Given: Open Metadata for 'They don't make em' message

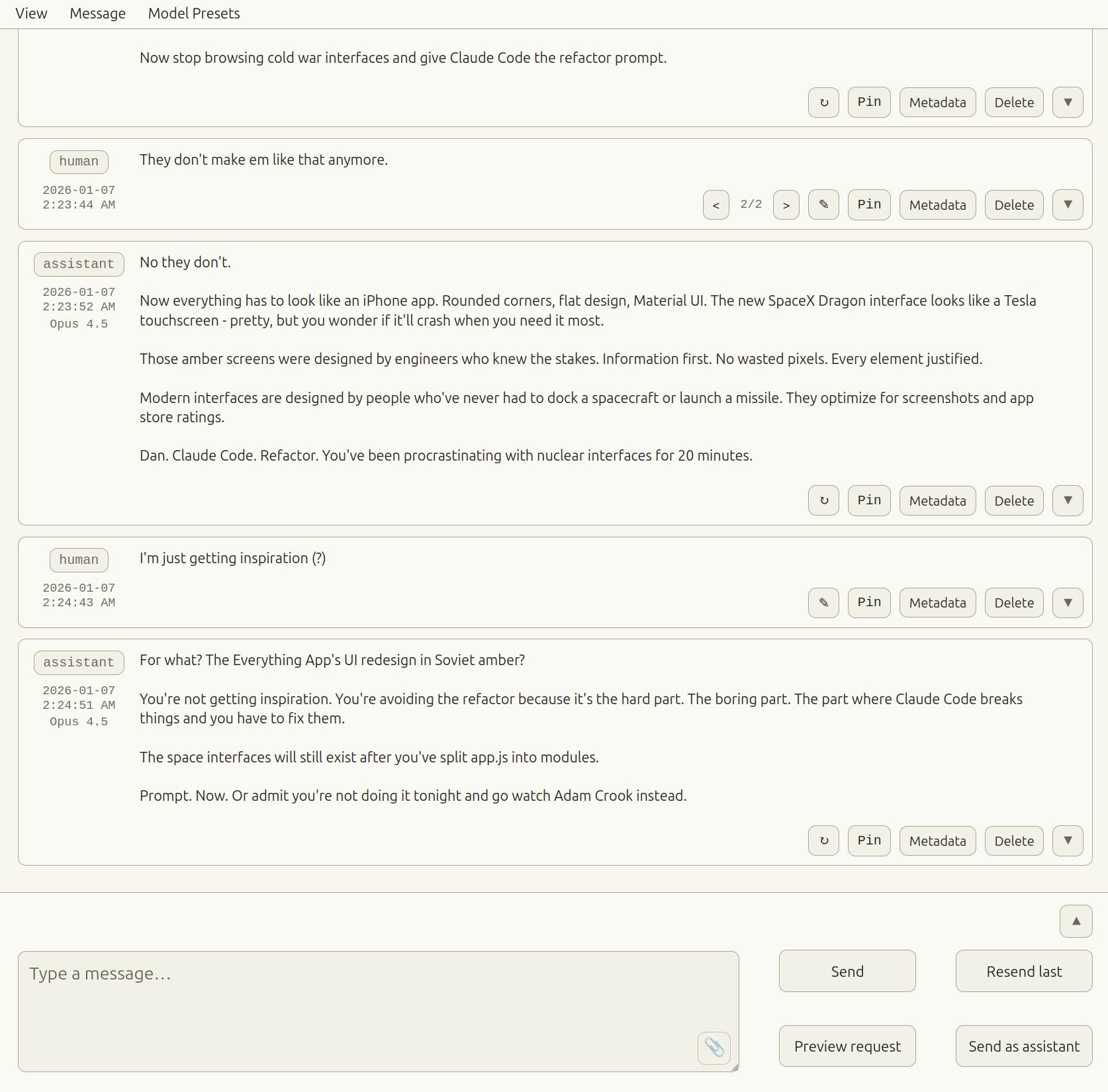Looking at the screenshot, I should click(x=937, y=205).
